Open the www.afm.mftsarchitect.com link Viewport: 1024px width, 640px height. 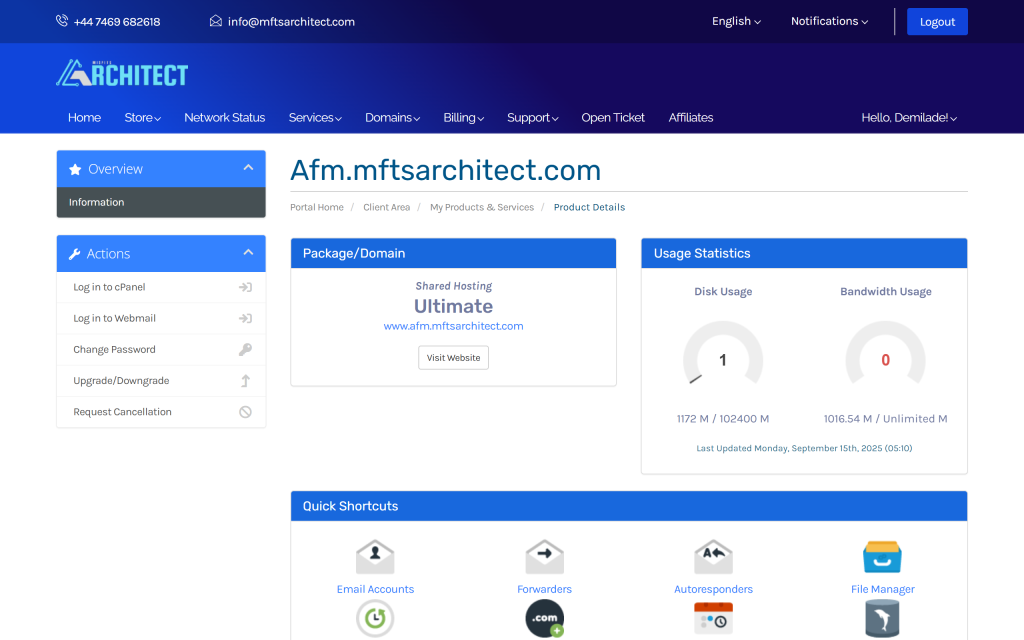[x=453, y=326]
